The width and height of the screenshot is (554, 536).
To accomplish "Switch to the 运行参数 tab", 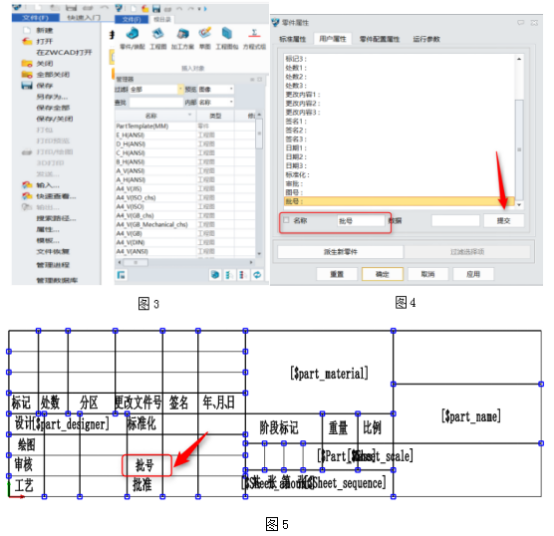I will 426,39.
